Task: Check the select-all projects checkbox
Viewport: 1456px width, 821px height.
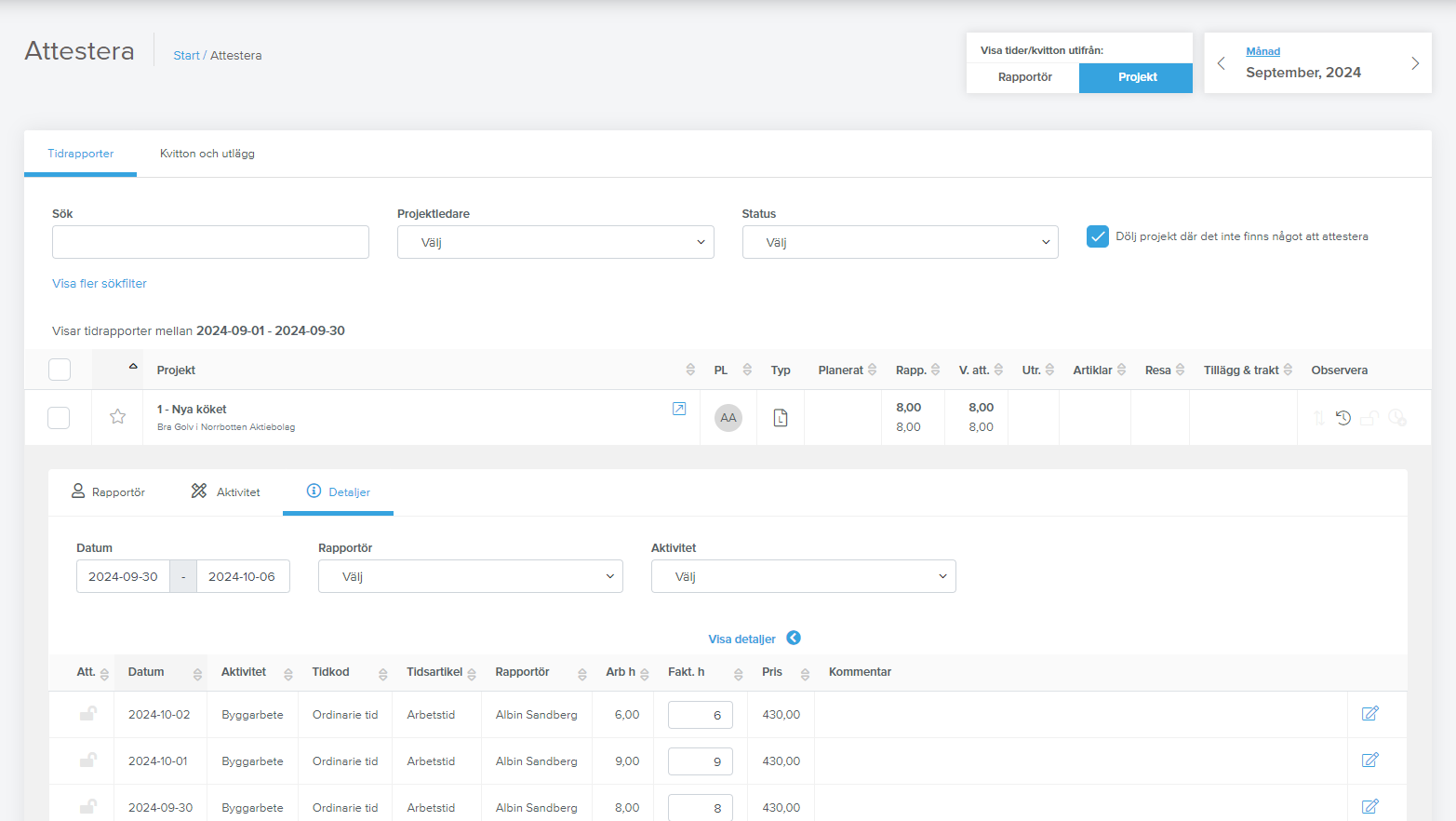Action: [60, 370]
